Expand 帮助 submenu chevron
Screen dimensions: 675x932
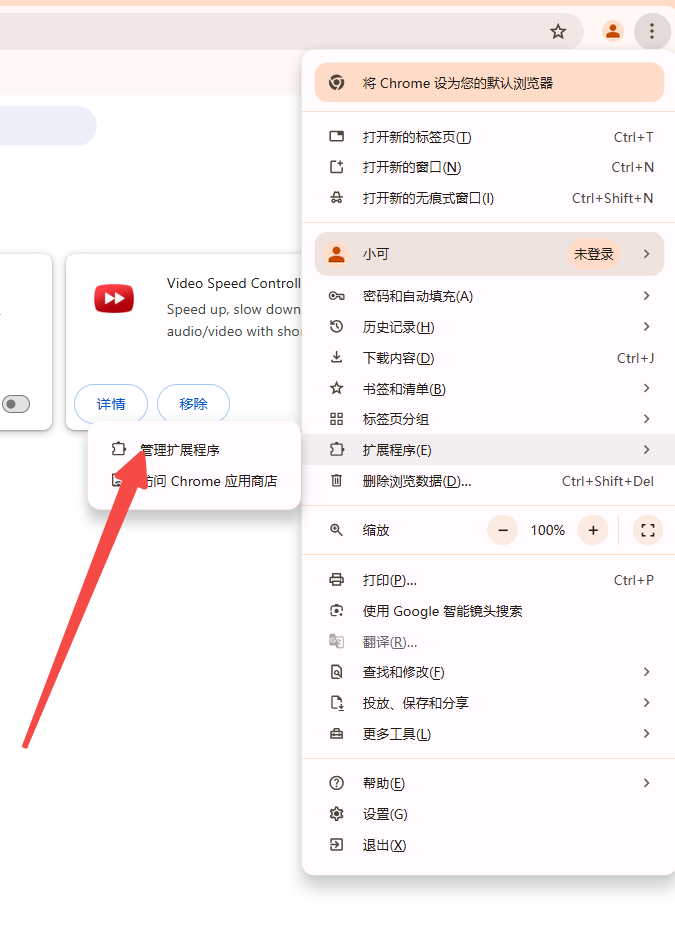[x=646, y=783]
